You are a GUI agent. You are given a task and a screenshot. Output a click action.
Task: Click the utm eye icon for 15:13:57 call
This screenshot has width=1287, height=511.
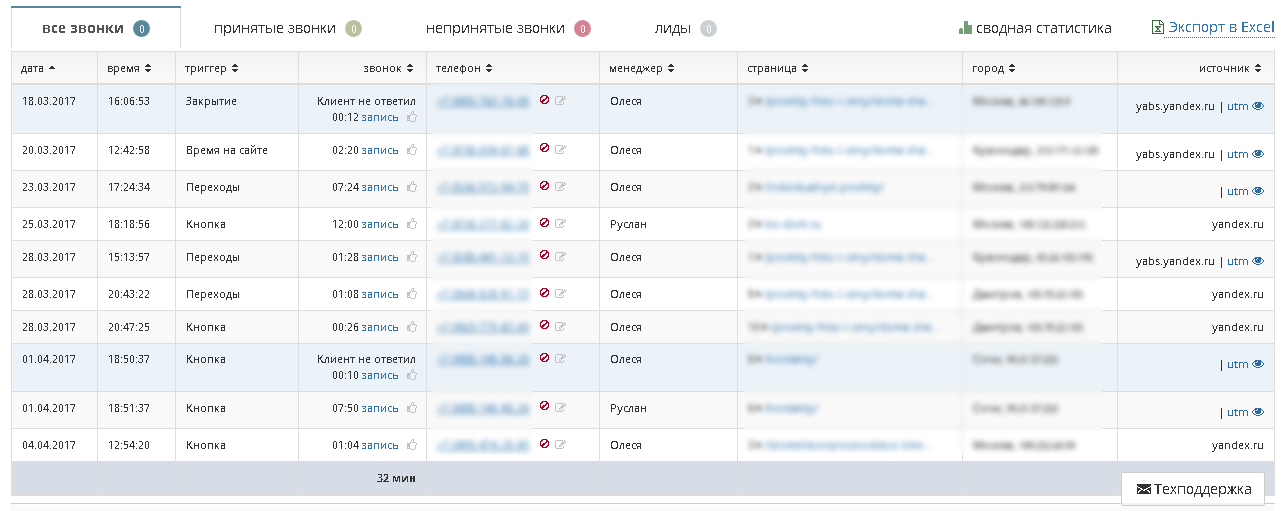click(1258, 261)
